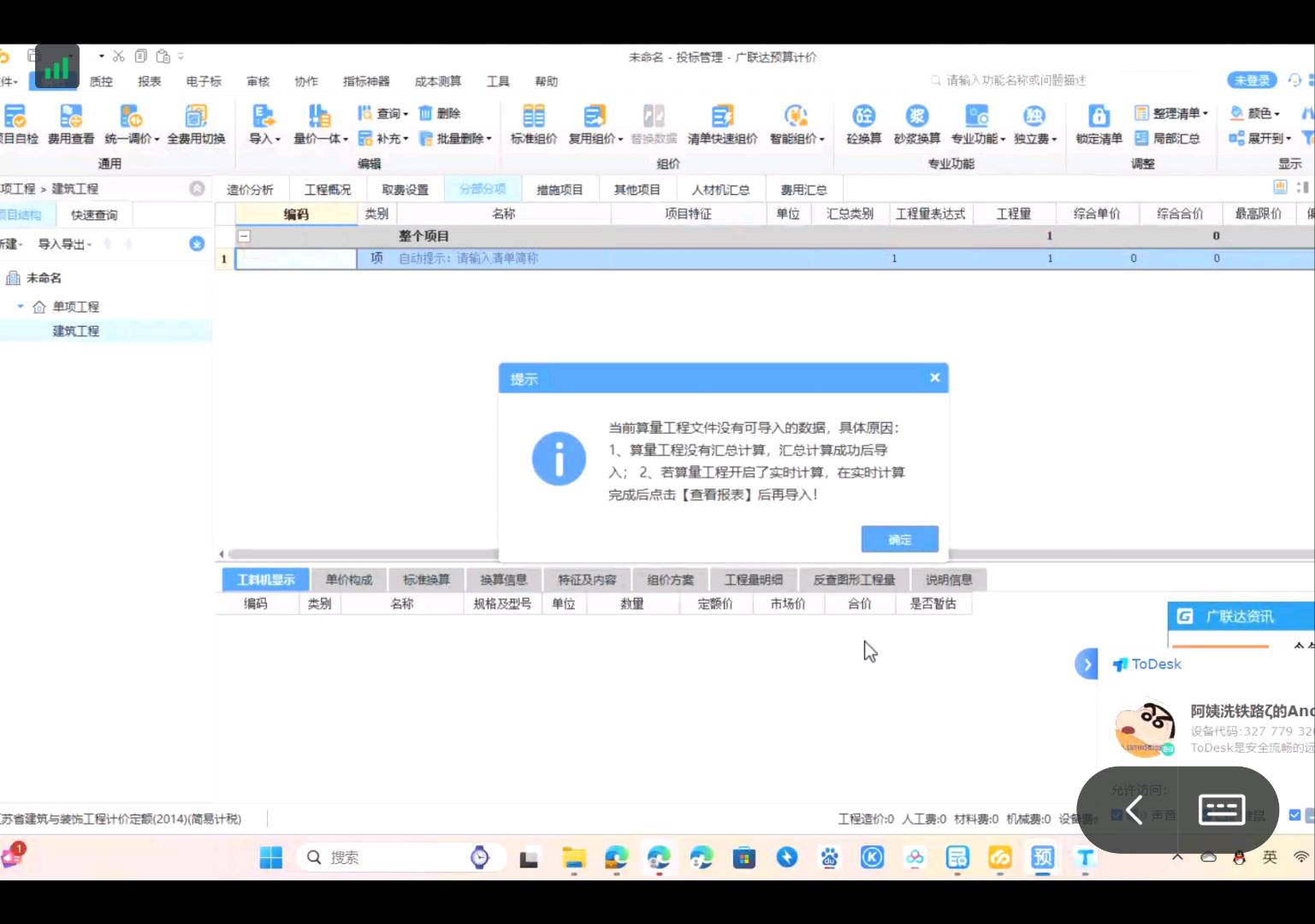Click the Windows Start button
Screen dimensions: 1315x924
tap(271, 857)
